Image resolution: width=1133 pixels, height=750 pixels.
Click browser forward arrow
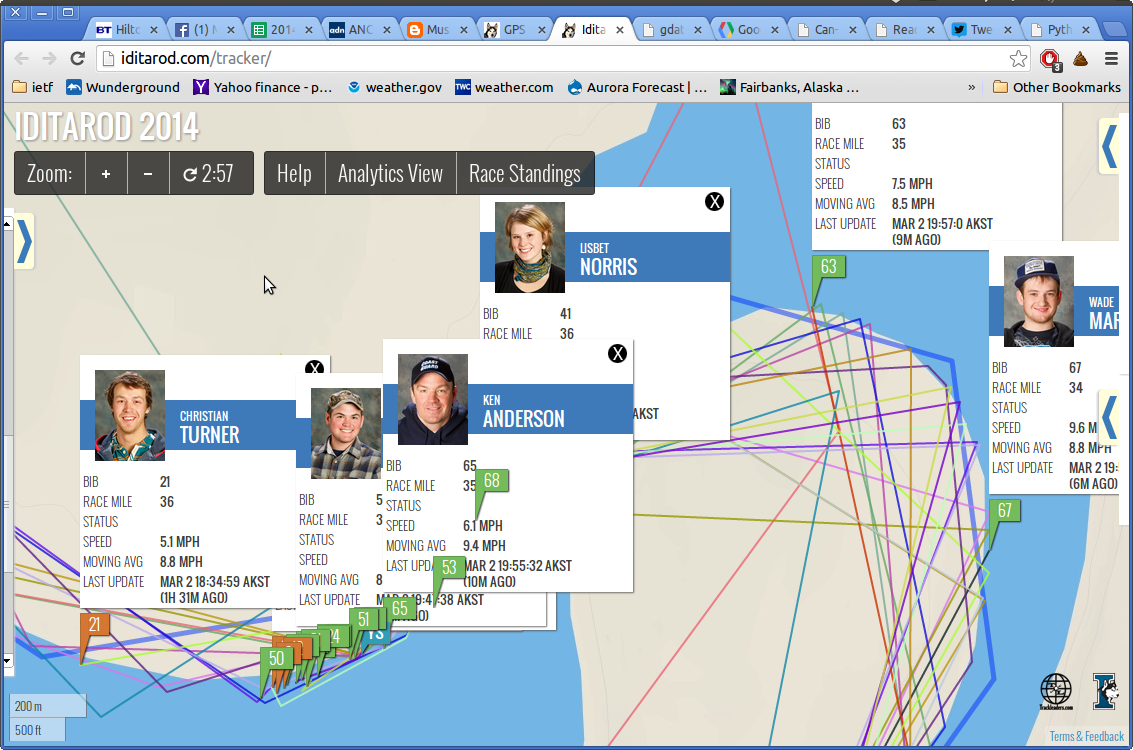pyautogui.click(x=49, y=59)
